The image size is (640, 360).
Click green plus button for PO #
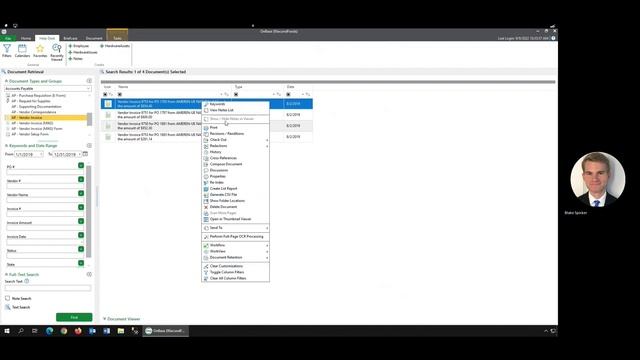[x=81, y=165]
